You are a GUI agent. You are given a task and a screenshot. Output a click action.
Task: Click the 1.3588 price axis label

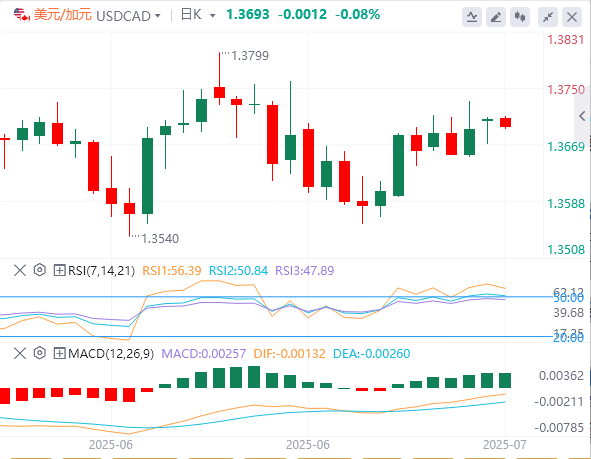point(566,203)
